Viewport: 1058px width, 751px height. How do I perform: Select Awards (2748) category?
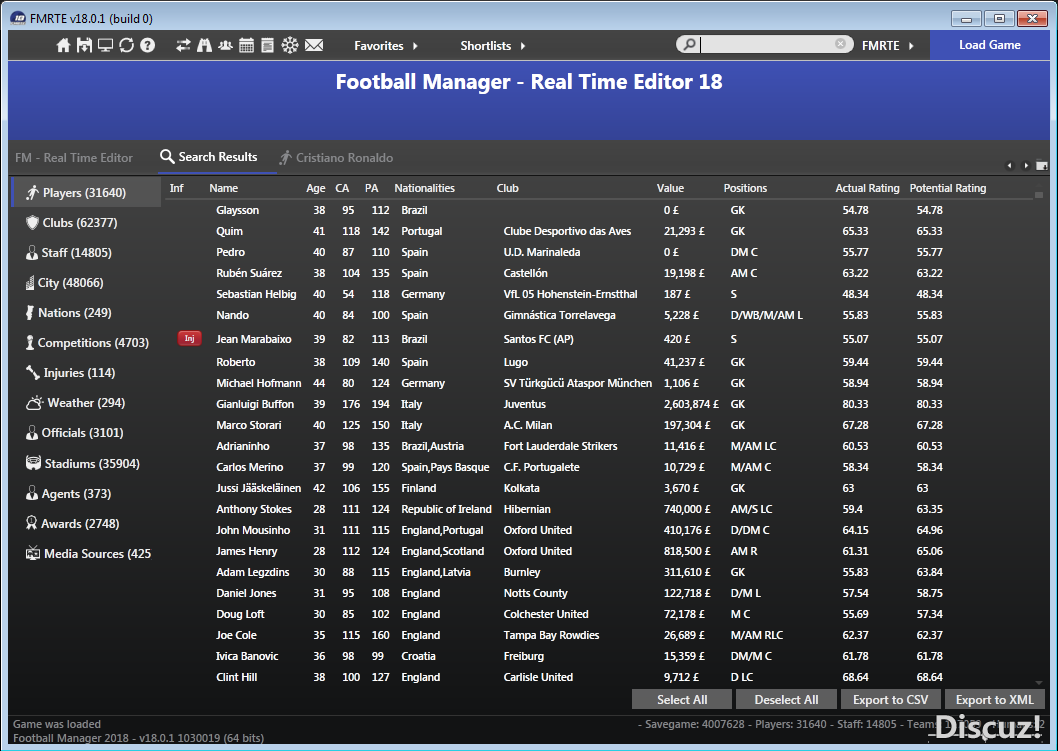click(86, 524)
